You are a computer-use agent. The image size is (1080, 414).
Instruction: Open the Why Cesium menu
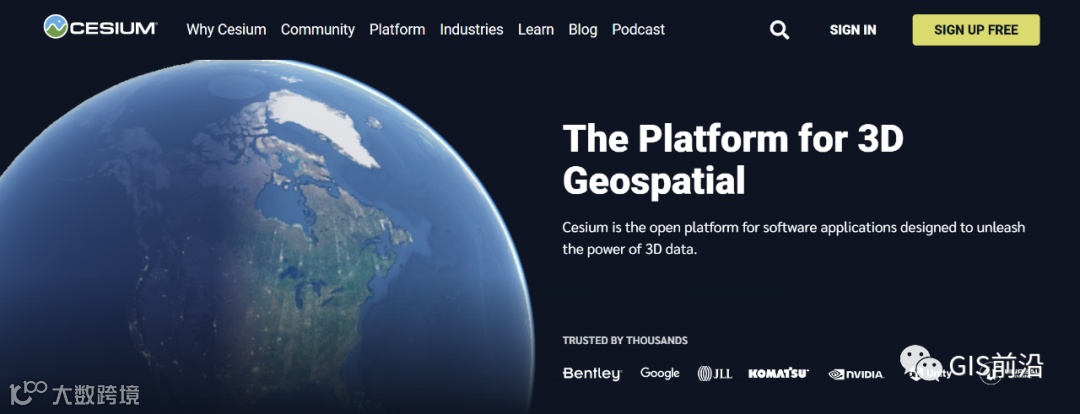(x=226, y=30)
